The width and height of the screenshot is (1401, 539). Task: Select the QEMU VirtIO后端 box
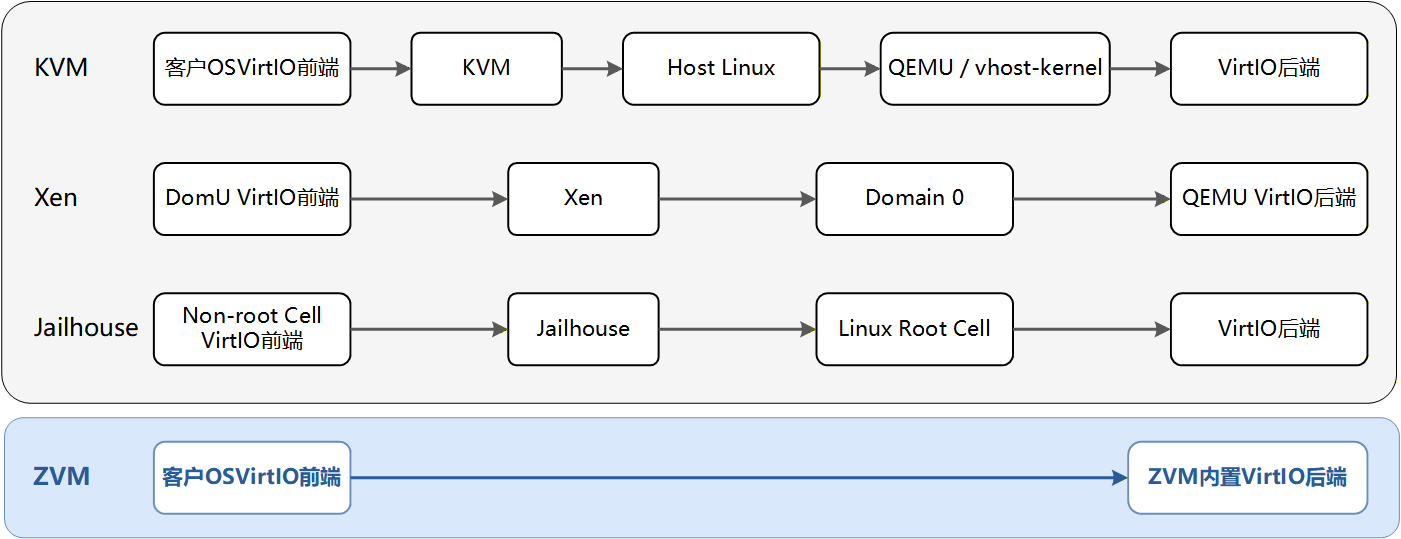[x=1269, y=199]
